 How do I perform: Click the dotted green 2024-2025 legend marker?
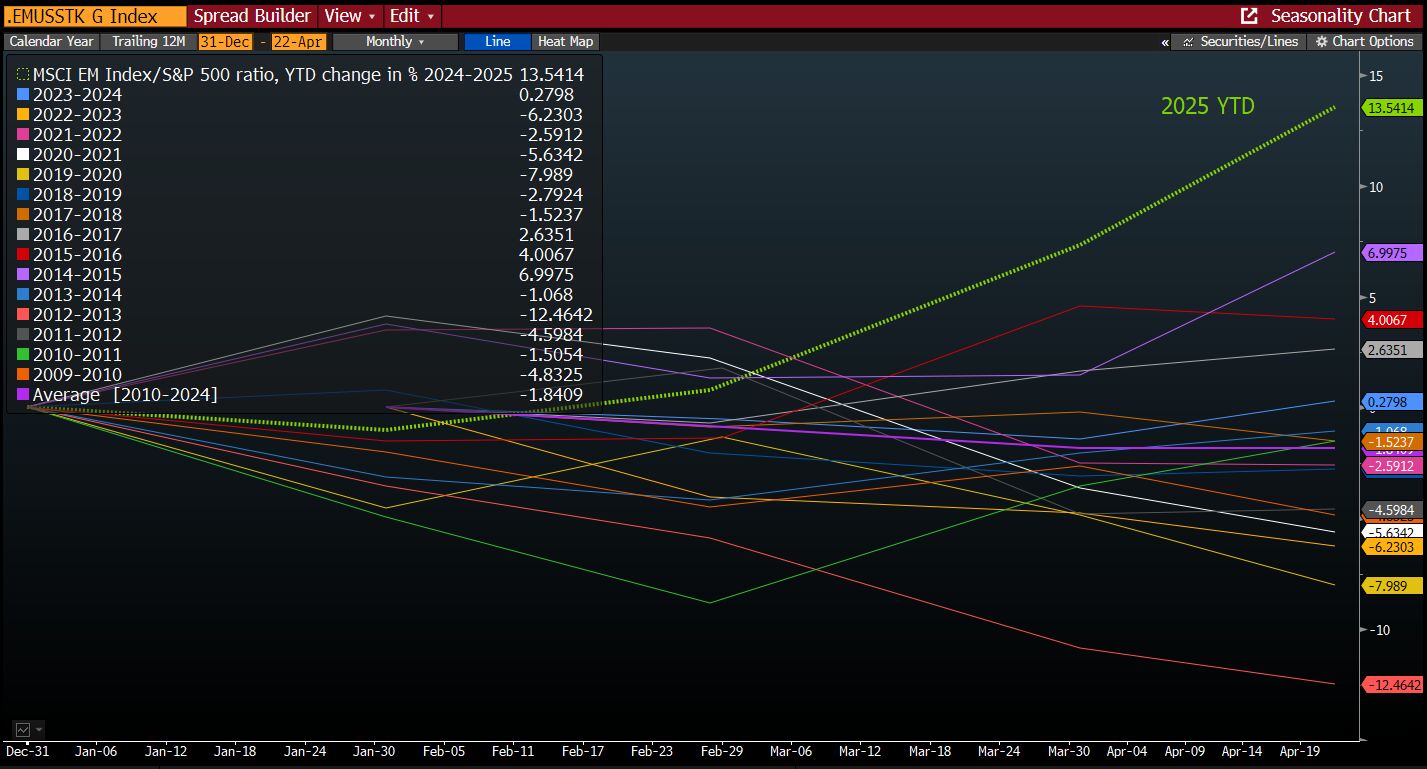24,75
